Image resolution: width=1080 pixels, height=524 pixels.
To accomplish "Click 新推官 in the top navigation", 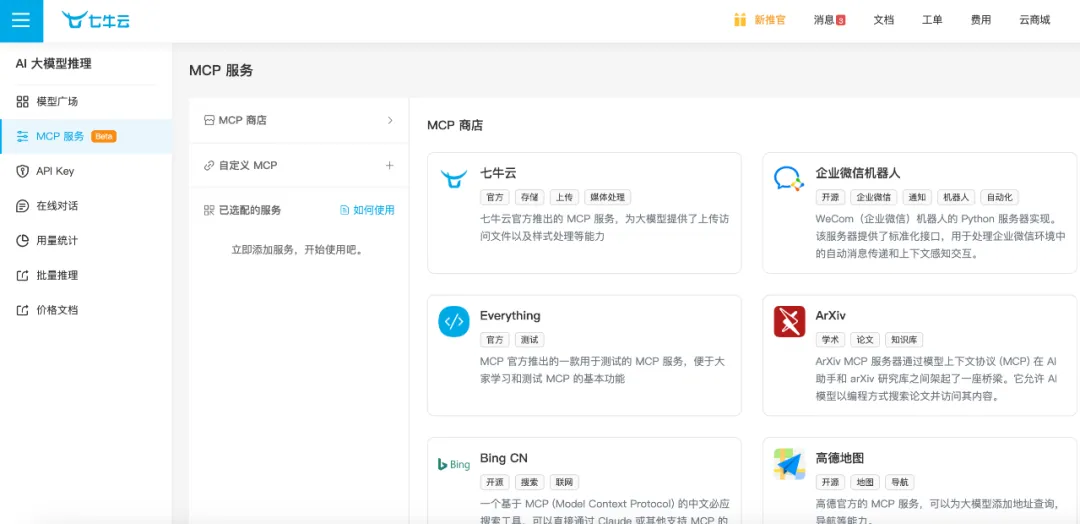I will tap(770, 21).
